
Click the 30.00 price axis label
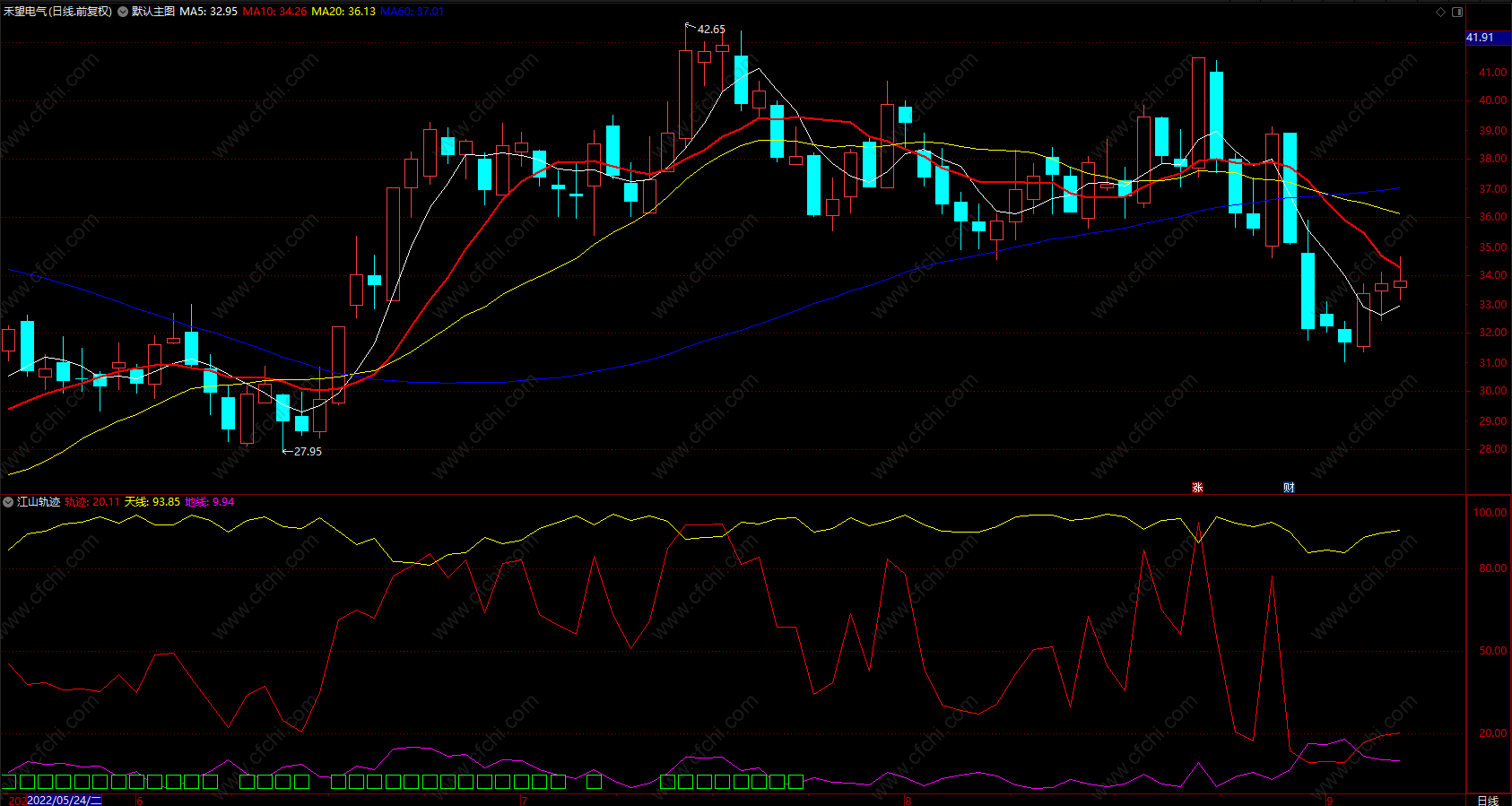[x=1493, y=391]
